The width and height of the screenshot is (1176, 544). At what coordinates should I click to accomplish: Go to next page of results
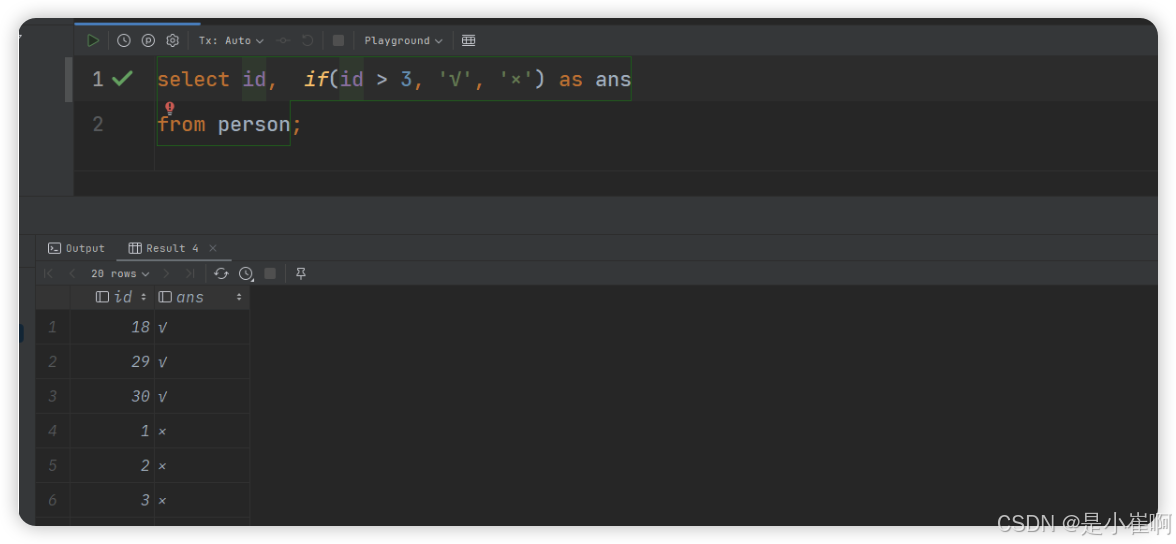tap(166, 274)
